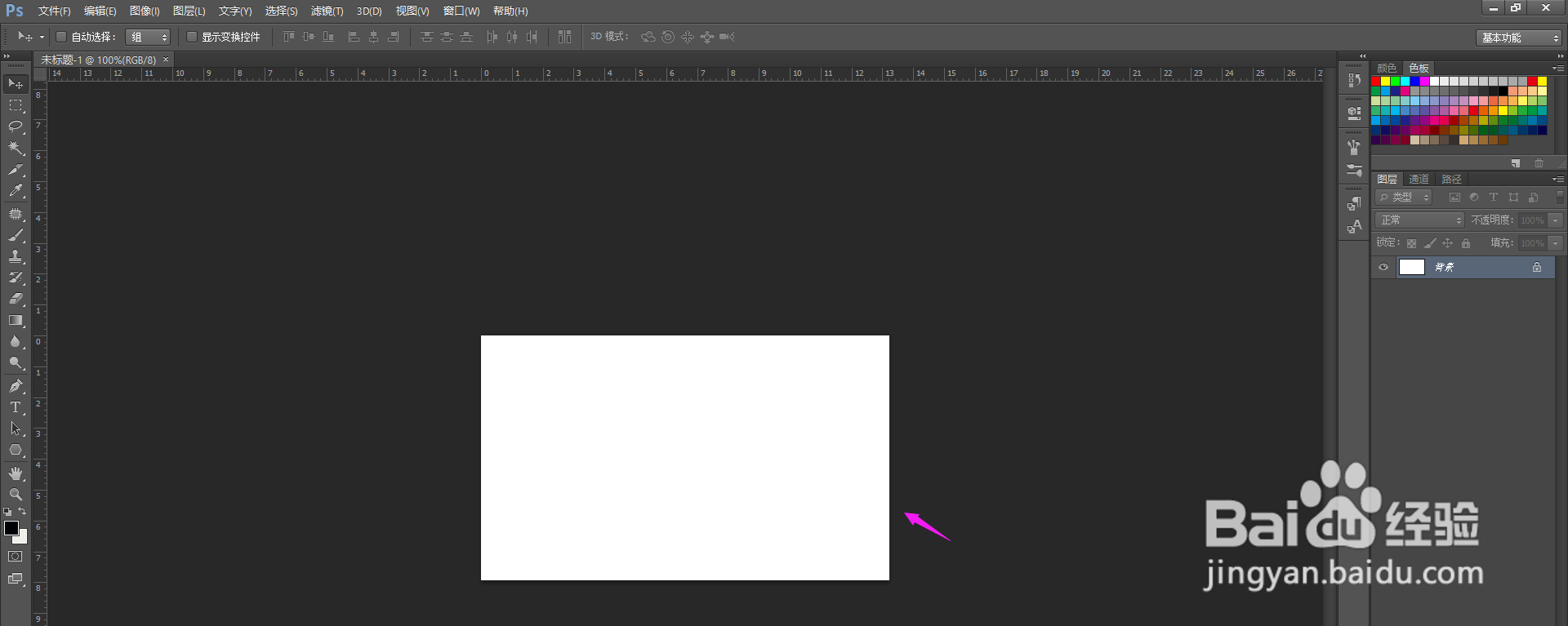Open the Layers panel flyout menu

[1558, 179]
